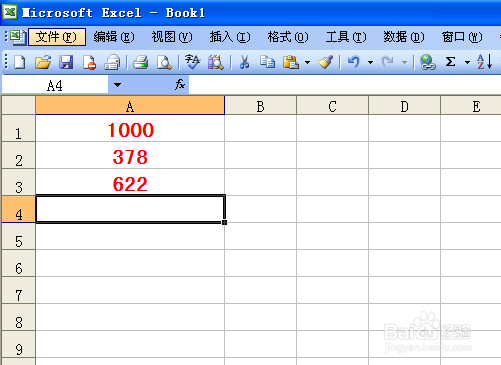501x365 pixels.
Task: Select cell A3 containing 622
Action: (x=130, y=182)
